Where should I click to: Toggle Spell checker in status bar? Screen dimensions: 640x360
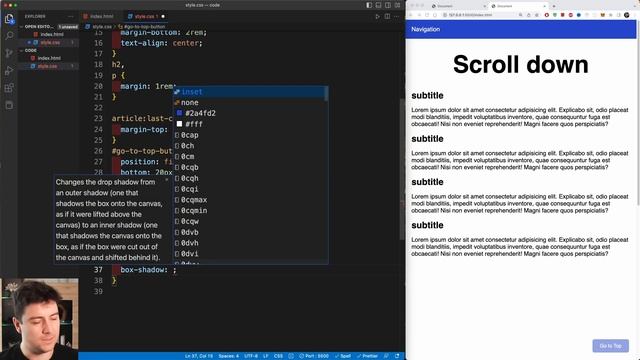point(343,356)
